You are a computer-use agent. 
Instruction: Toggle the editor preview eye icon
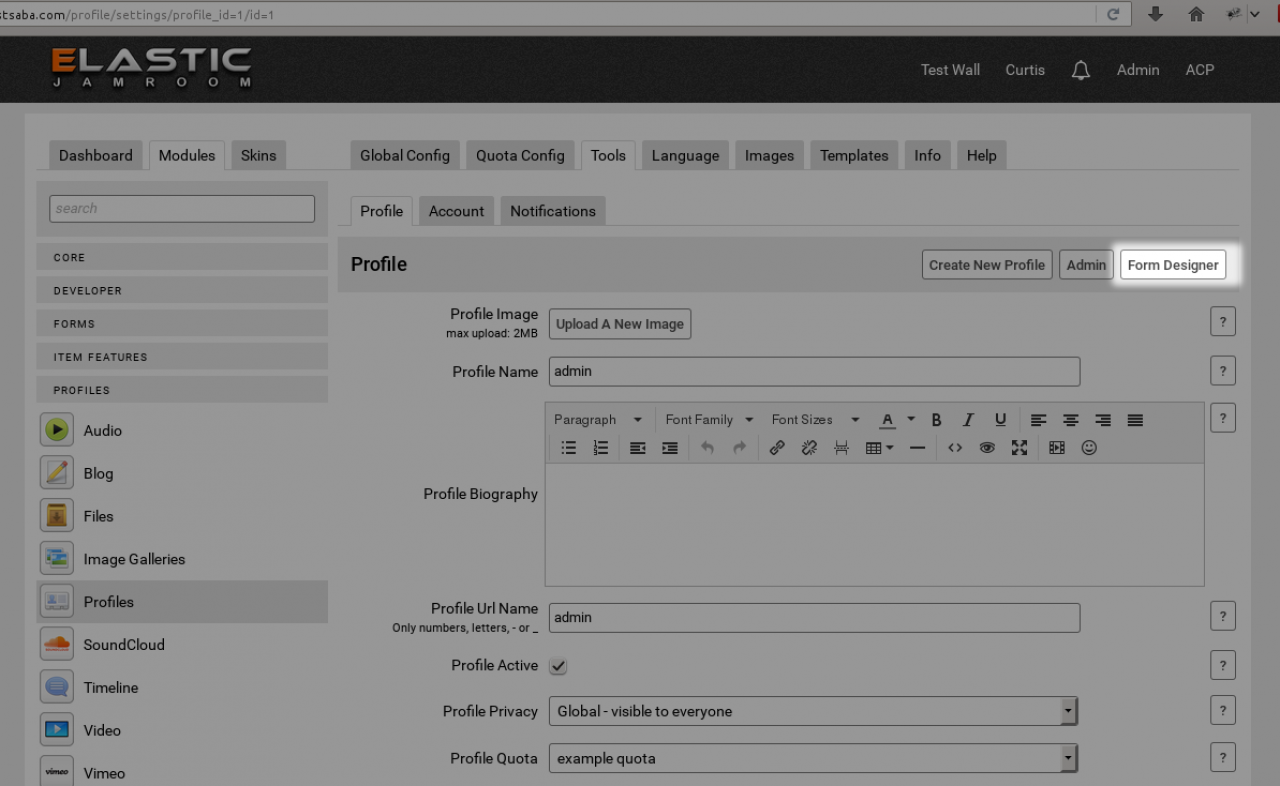point(987,448)
